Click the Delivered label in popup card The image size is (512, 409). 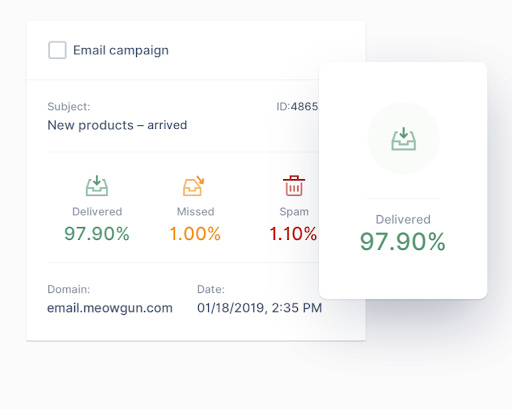(x=403, y=219)
